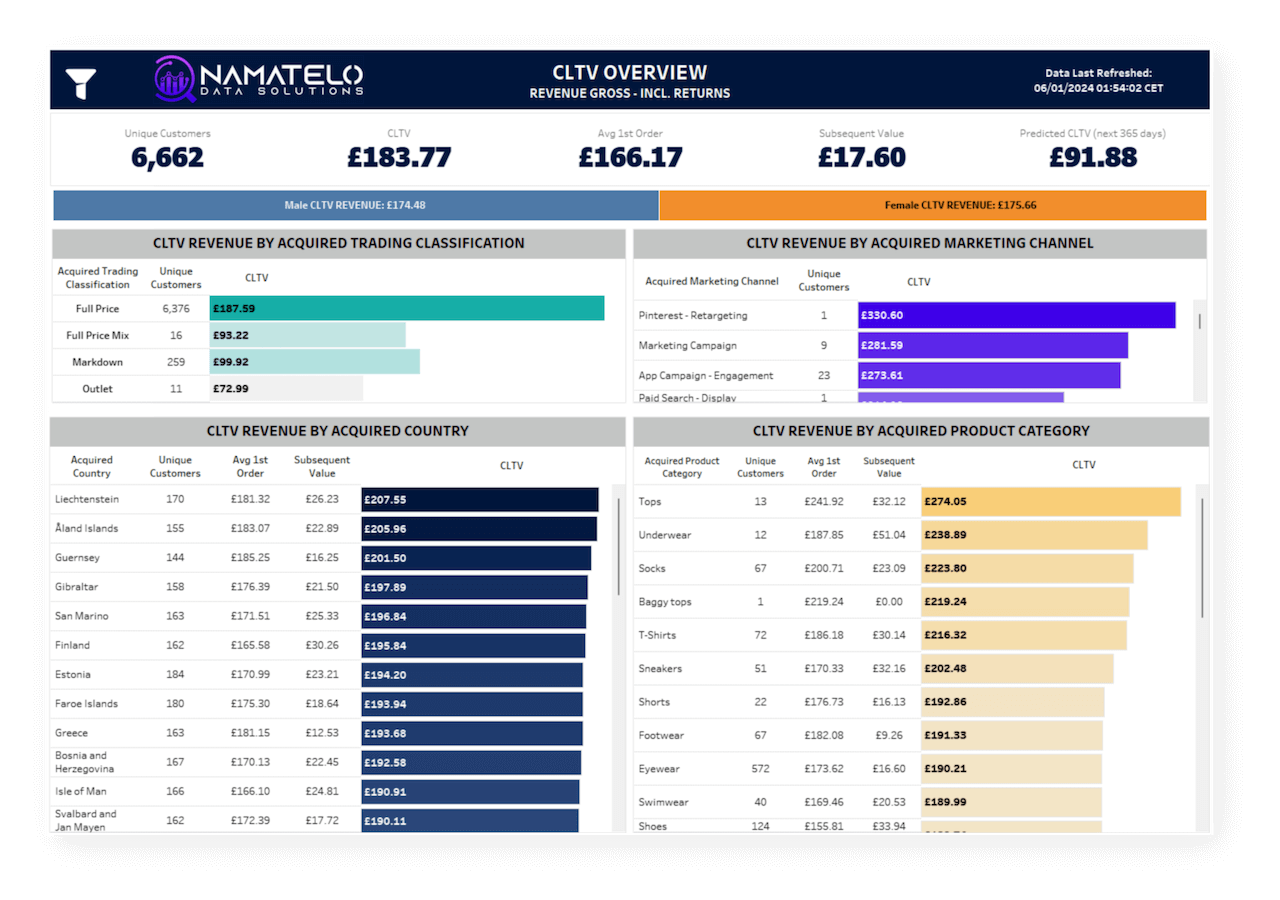Click the Markdown CLTV bar £99.92
The image size is (1280, 900).
(315, 362)
